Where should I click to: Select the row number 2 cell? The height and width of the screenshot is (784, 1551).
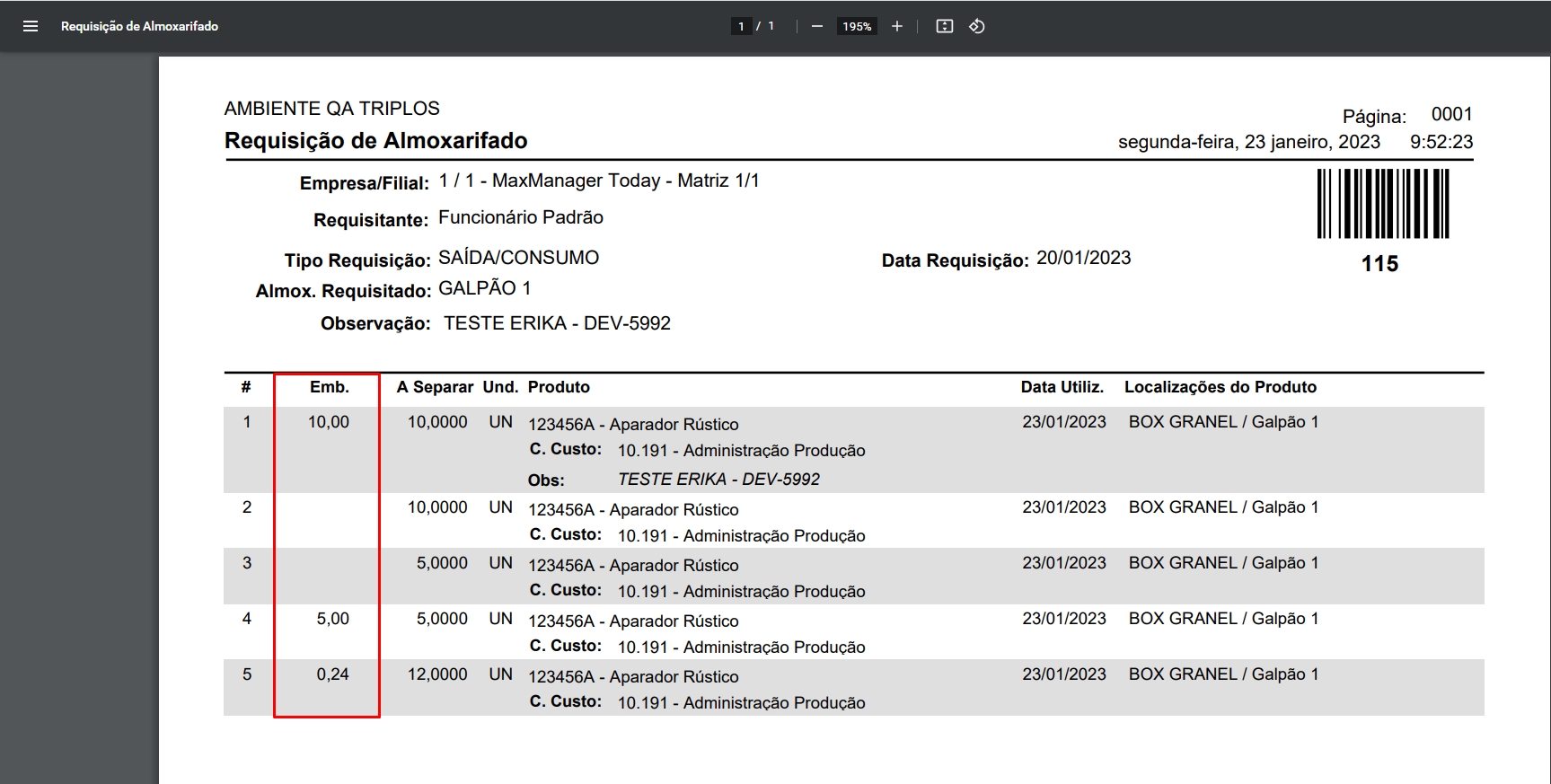[x=247, y=507]
